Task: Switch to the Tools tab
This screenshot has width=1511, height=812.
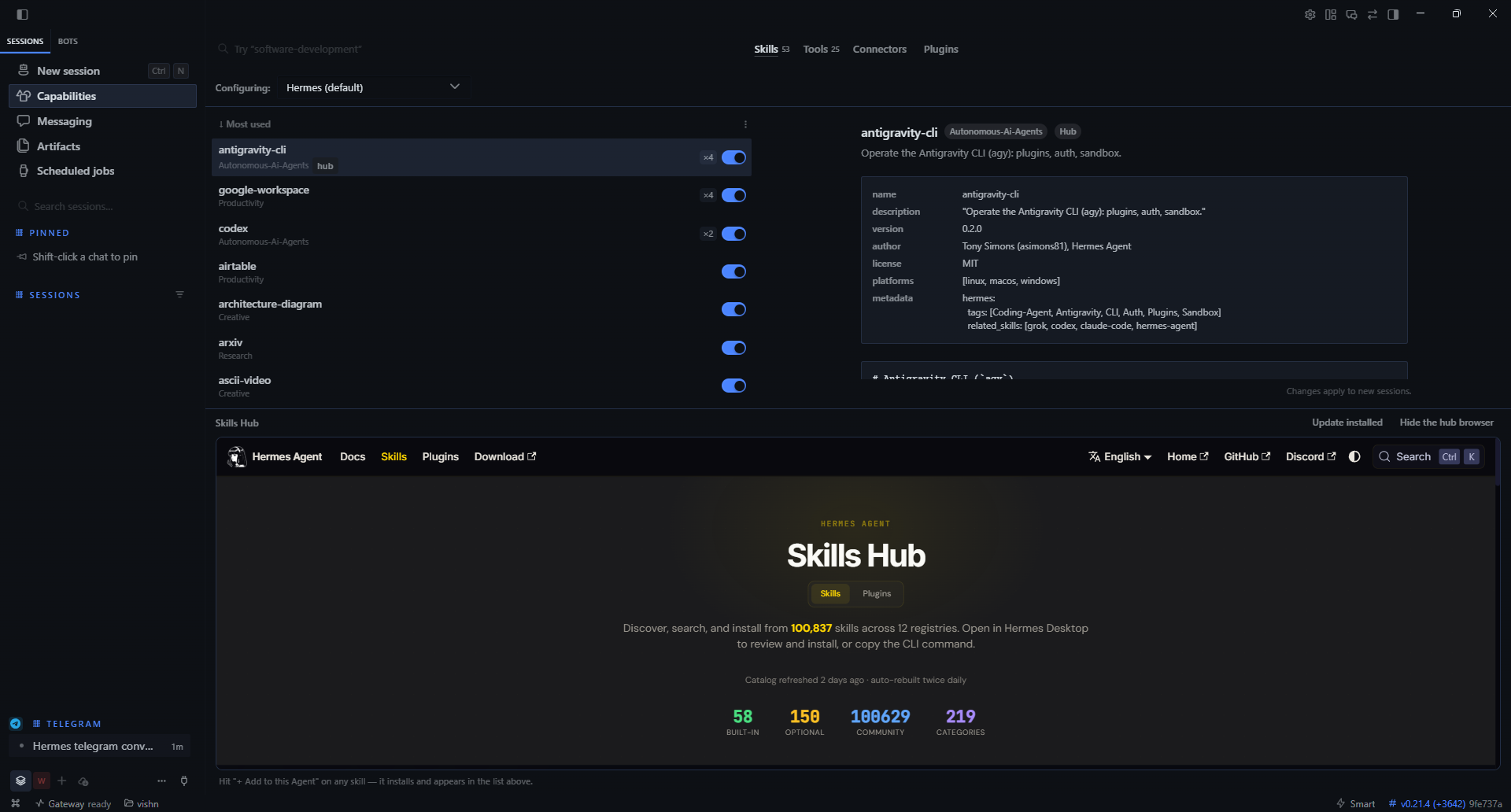Action: (x=821, y=49)
